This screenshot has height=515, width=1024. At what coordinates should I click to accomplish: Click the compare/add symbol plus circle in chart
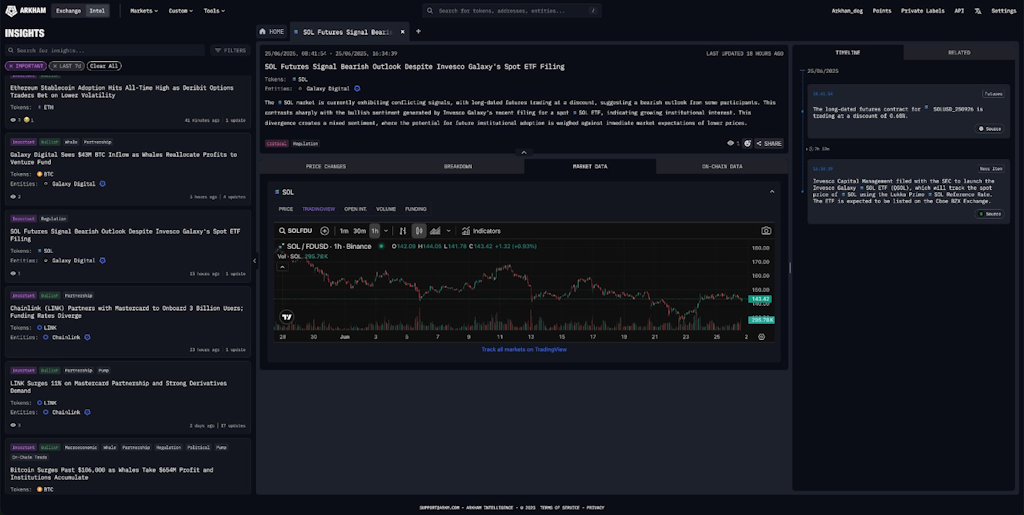325,231
